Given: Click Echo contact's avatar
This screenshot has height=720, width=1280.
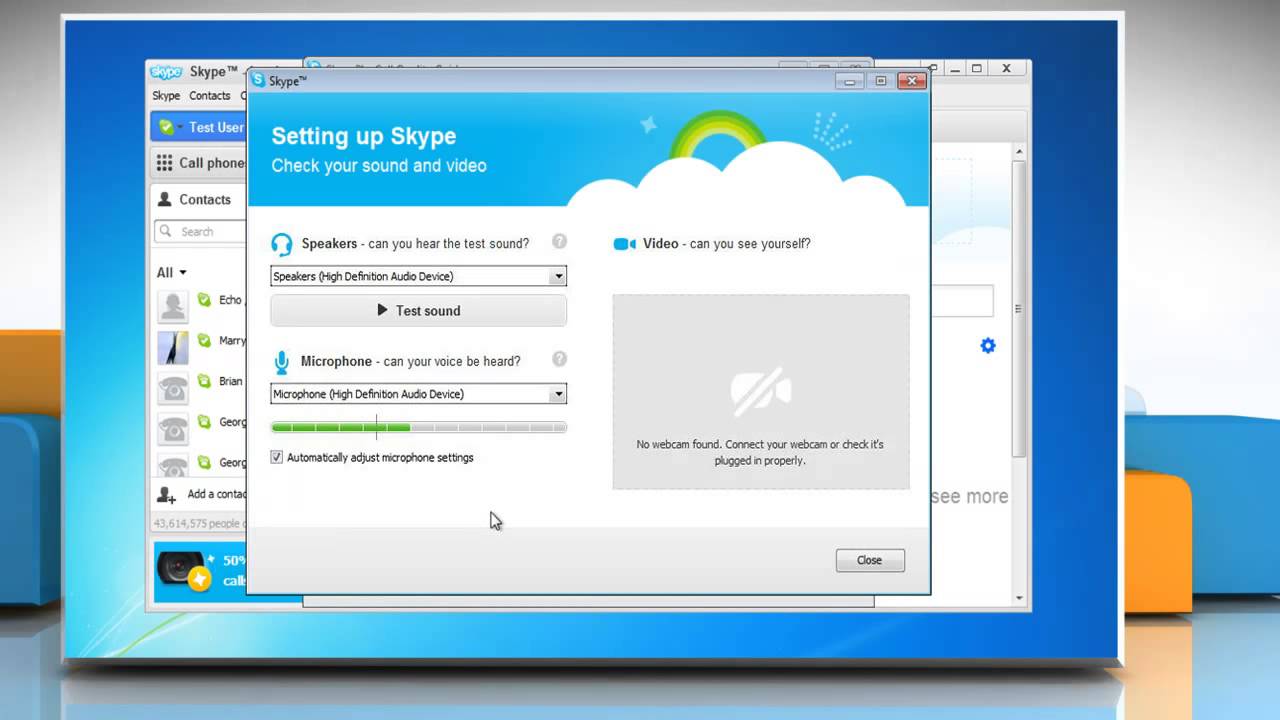Looking at the screenshot, I should click(173, 307).
